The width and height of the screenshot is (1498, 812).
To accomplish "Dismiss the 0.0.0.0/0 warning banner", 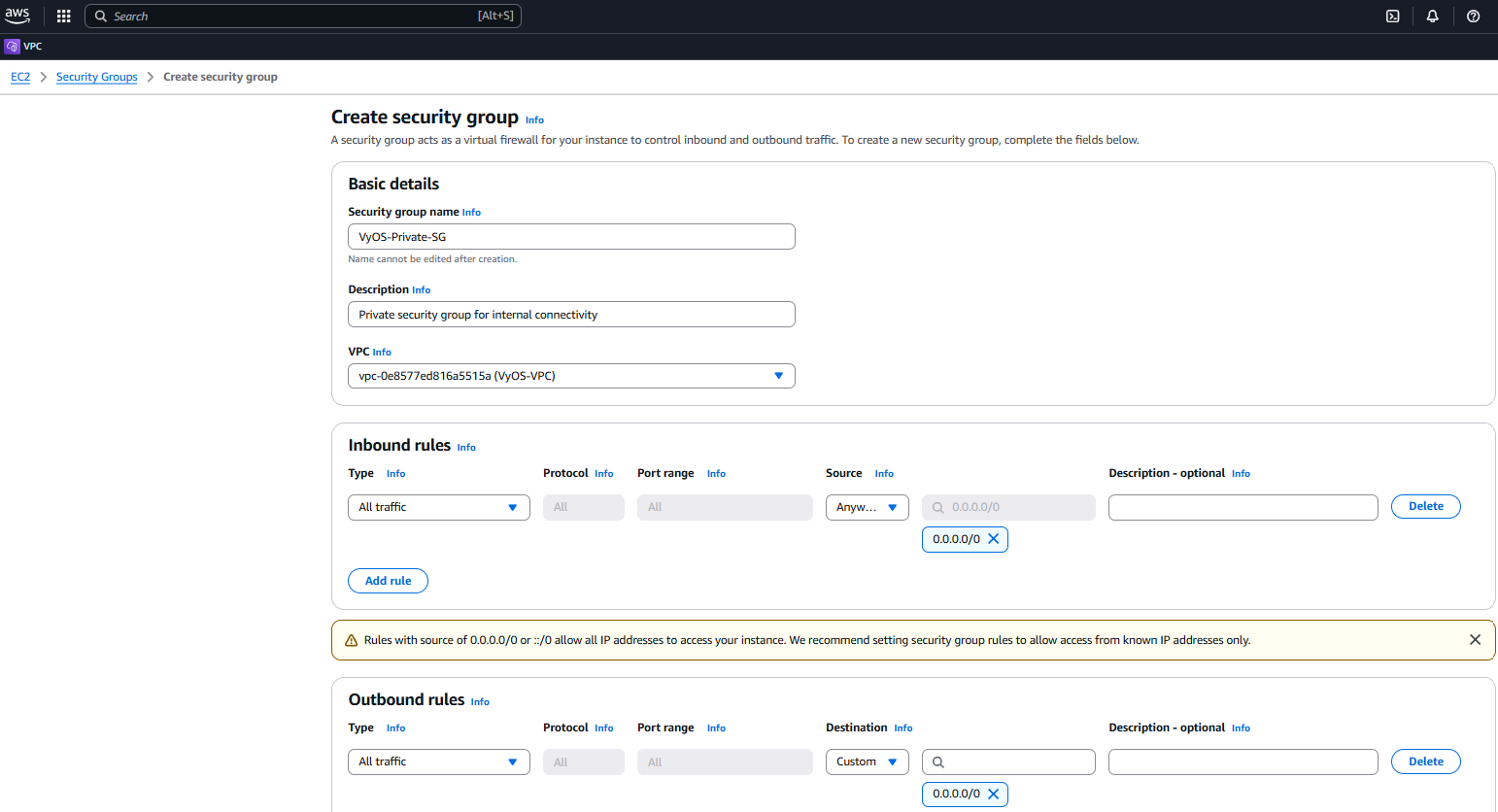I will click(1475, 640).
